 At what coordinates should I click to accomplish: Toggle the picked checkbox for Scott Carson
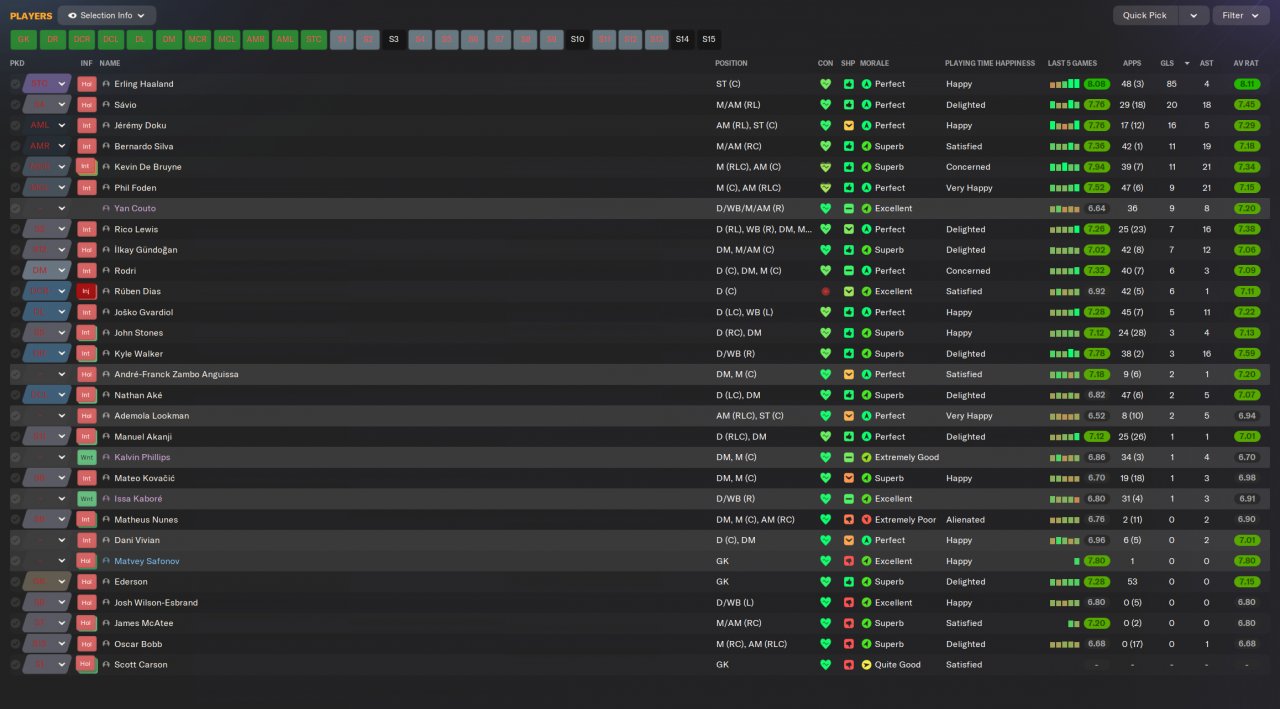tap(15, 664)
